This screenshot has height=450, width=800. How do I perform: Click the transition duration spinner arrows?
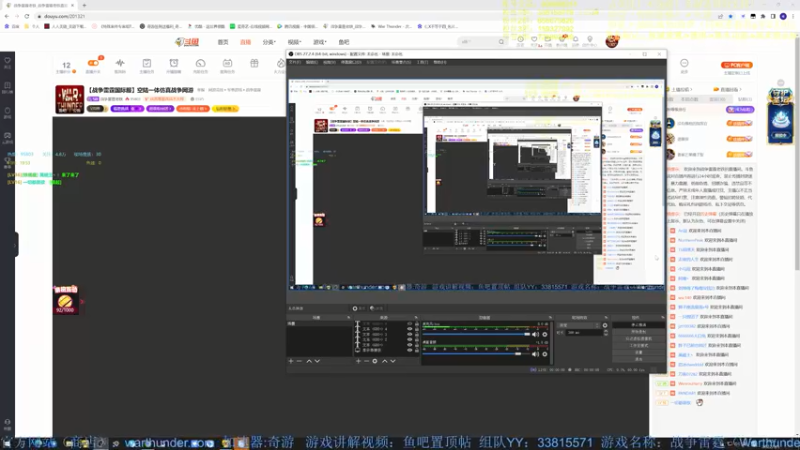tap(606, 333)
